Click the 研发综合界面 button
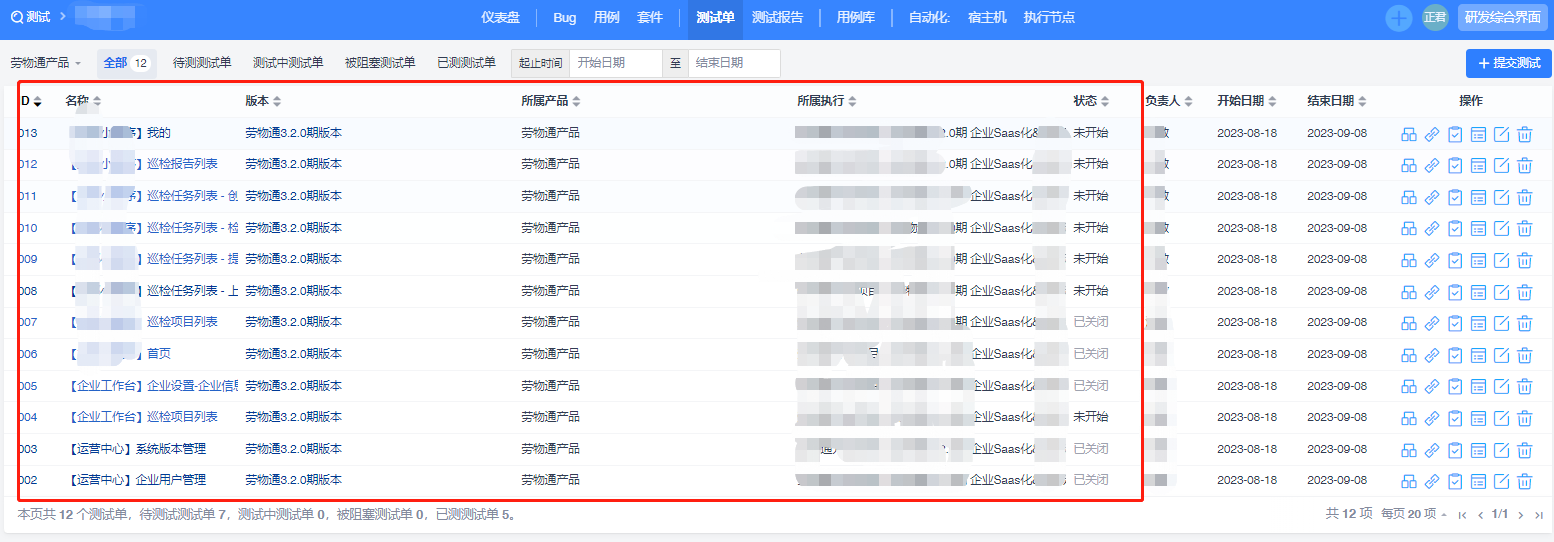This screenshot has width=1554, height=542. pyautogui.click(x=1503, y=17)
